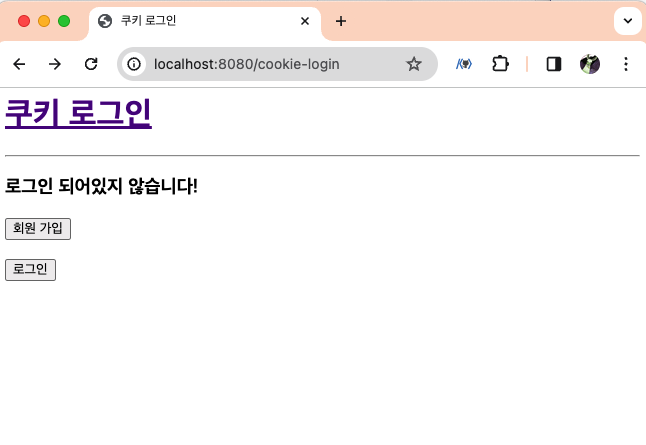Open the Chrome three-dot menu
The height and width of the screenshot is (445, 646).
pos(626,64)
